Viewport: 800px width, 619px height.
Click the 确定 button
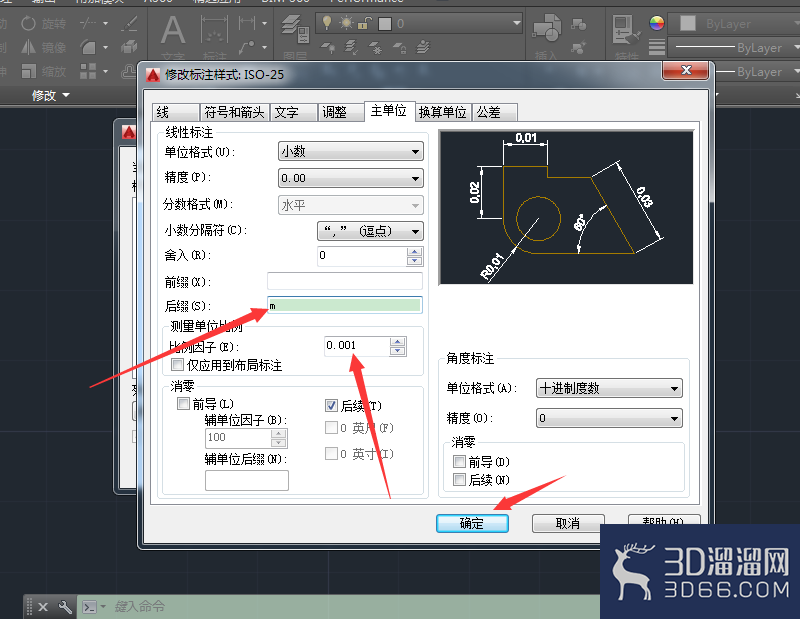pyautogui.click(x=472, y=523)
